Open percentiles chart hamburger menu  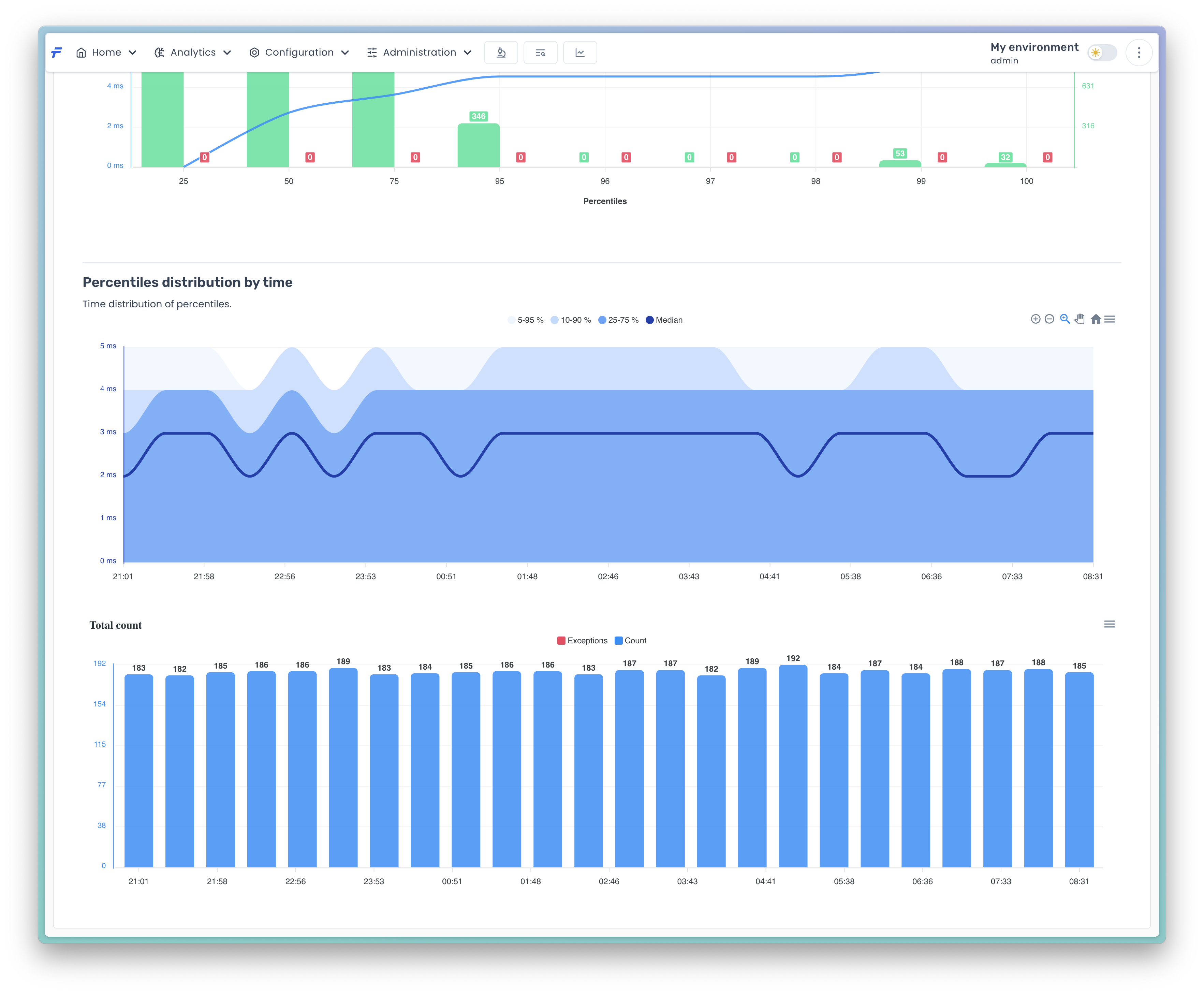[1110, 319]
